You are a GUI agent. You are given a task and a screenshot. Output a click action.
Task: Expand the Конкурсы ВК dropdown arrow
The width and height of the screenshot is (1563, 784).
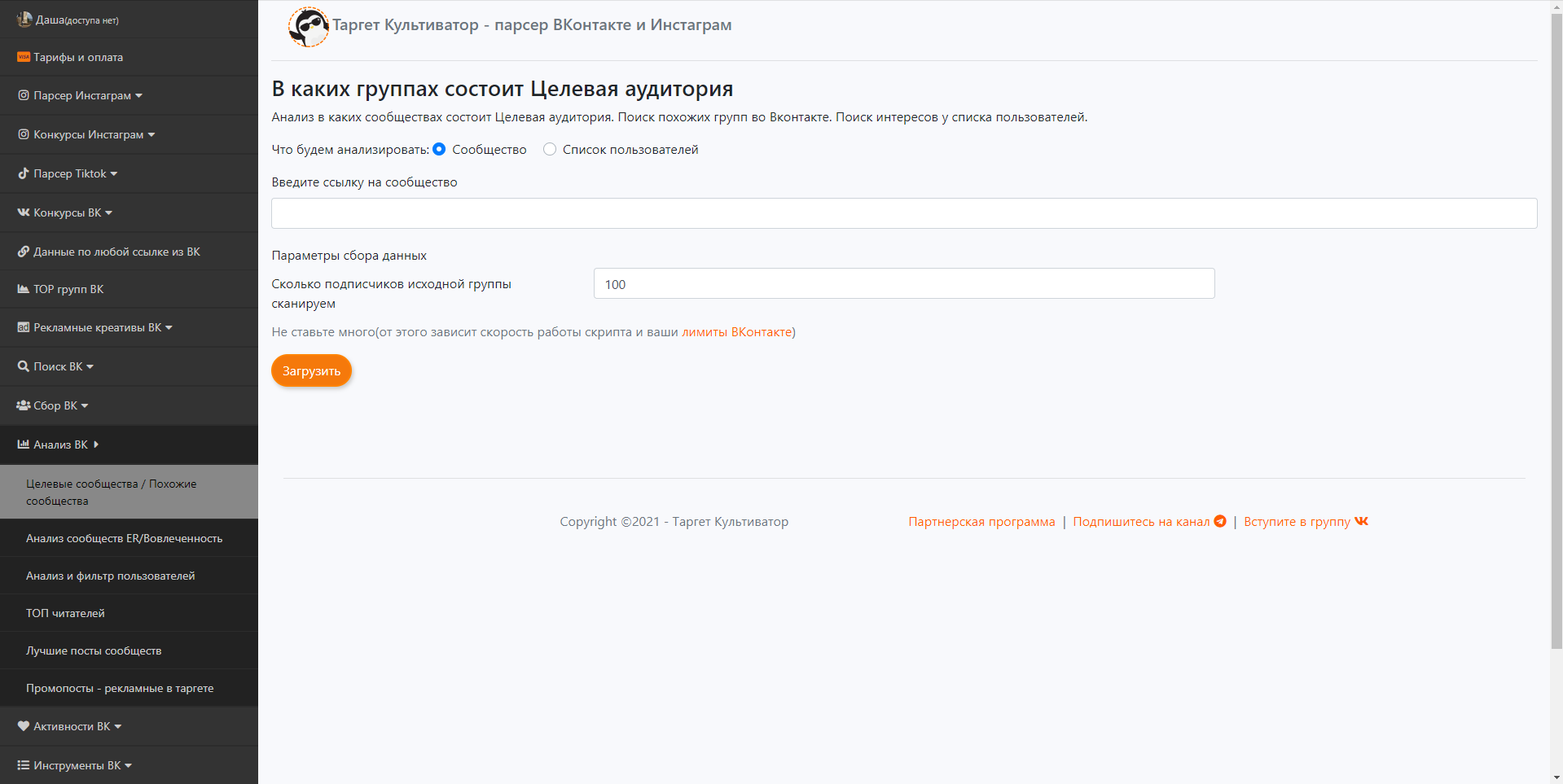(109, 213)
